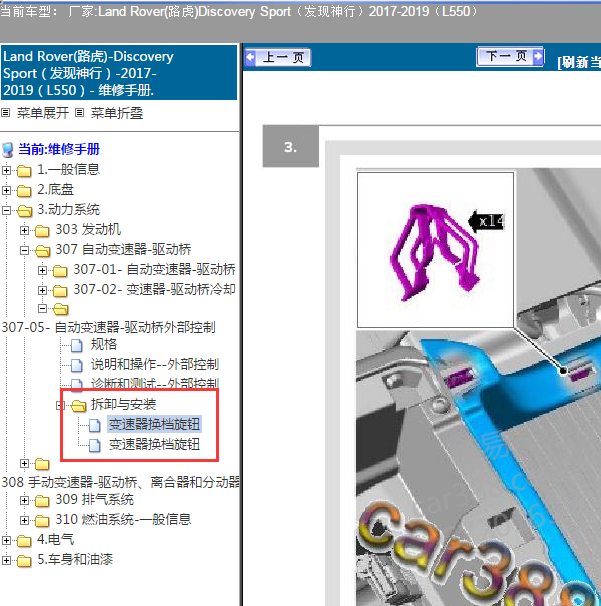Open the 310 燃油系统-一般信息 tree item
The width and height of the screenshot is (601, 606).
(123, 519)
